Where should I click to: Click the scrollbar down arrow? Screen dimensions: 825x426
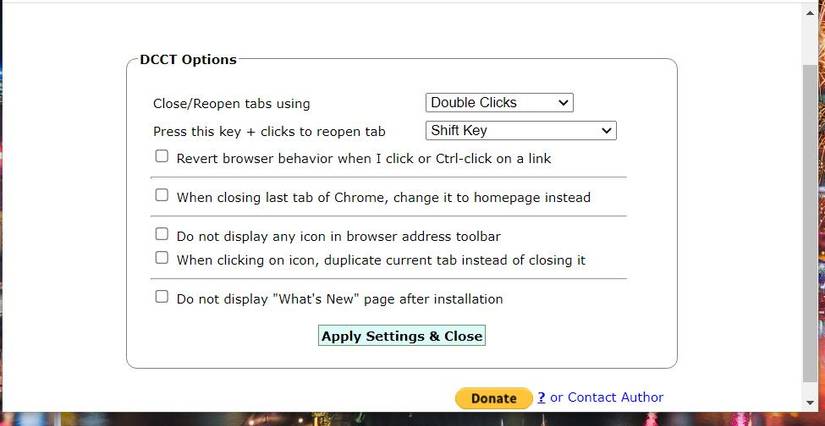point(811,402)
